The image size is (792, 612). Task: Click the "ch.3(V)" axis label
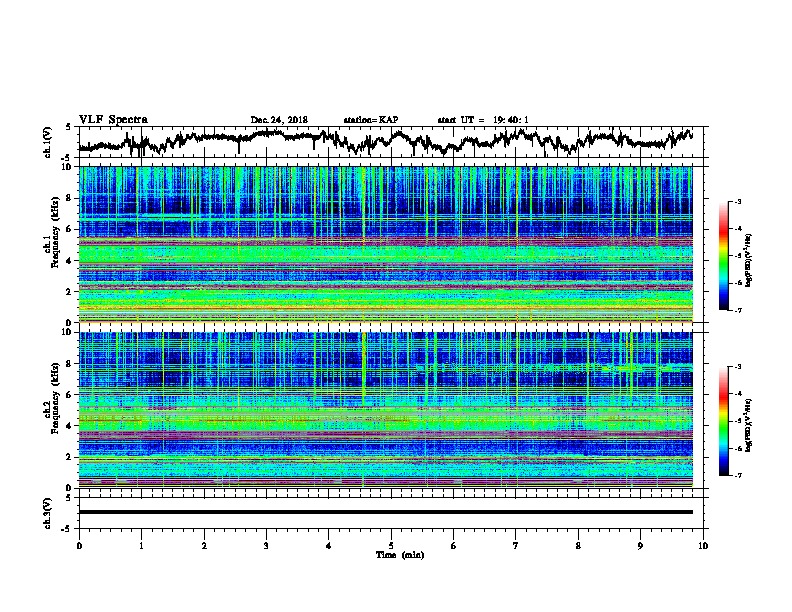point(48,513)
